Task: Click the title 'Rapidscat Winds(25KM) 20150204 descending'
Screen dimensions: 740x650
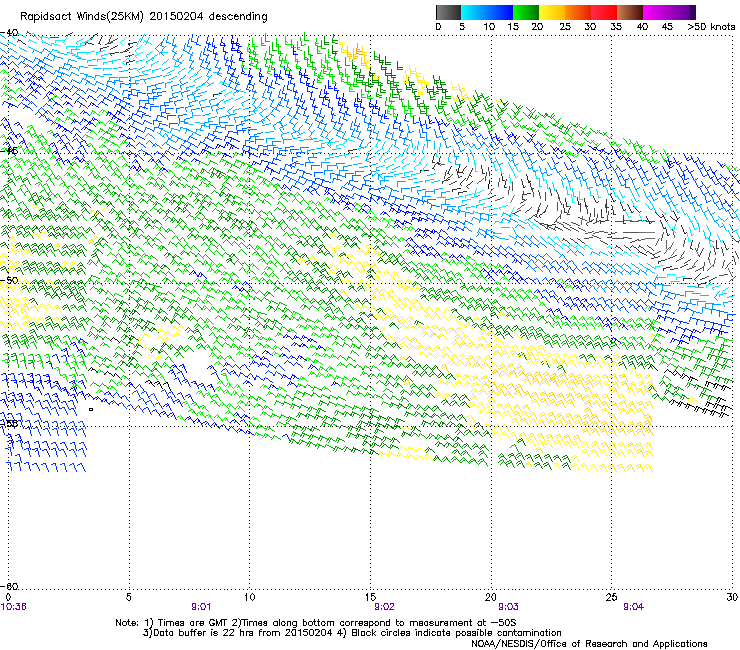Action: pyautogui.click(x=144, y=17)
